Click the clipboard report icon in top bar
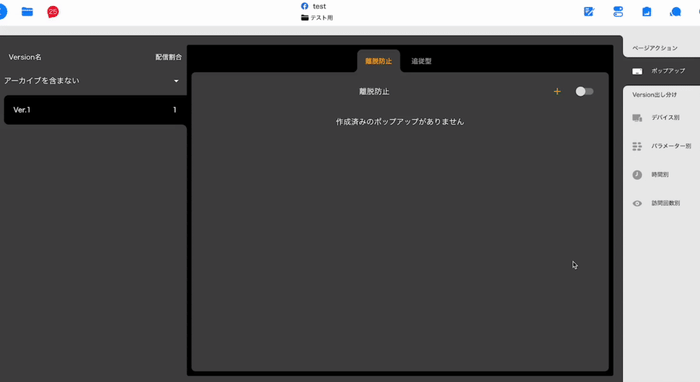 pyautogui.click(x=646, y=12)
